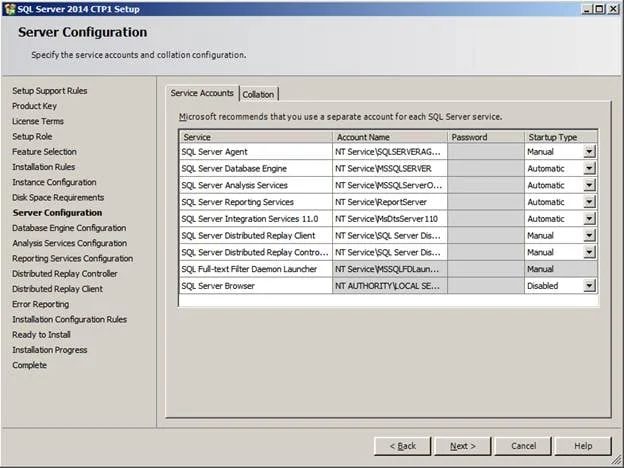Select the Instance Configuration step
This screenshot has width=624, height=468.
54,182
